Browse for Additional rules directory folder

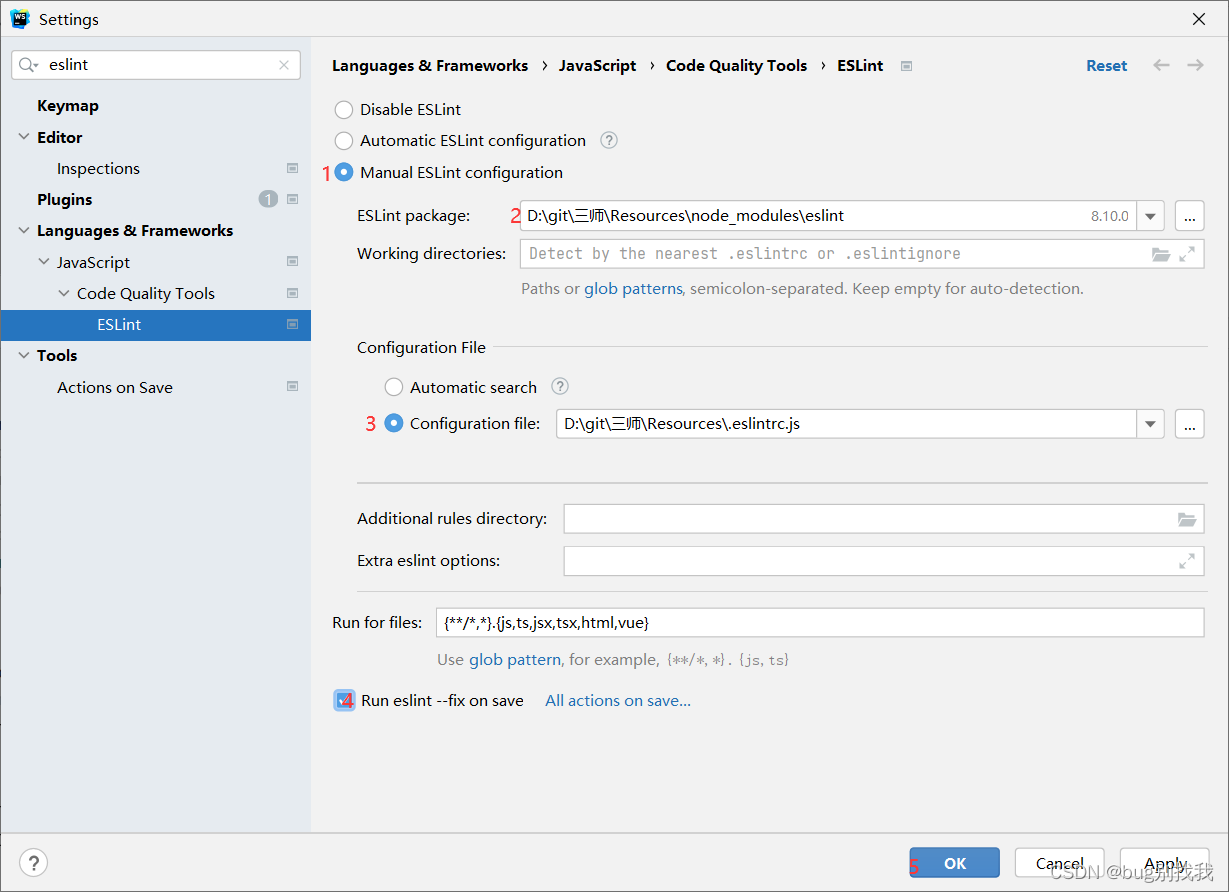click(x=1187, y=519)
